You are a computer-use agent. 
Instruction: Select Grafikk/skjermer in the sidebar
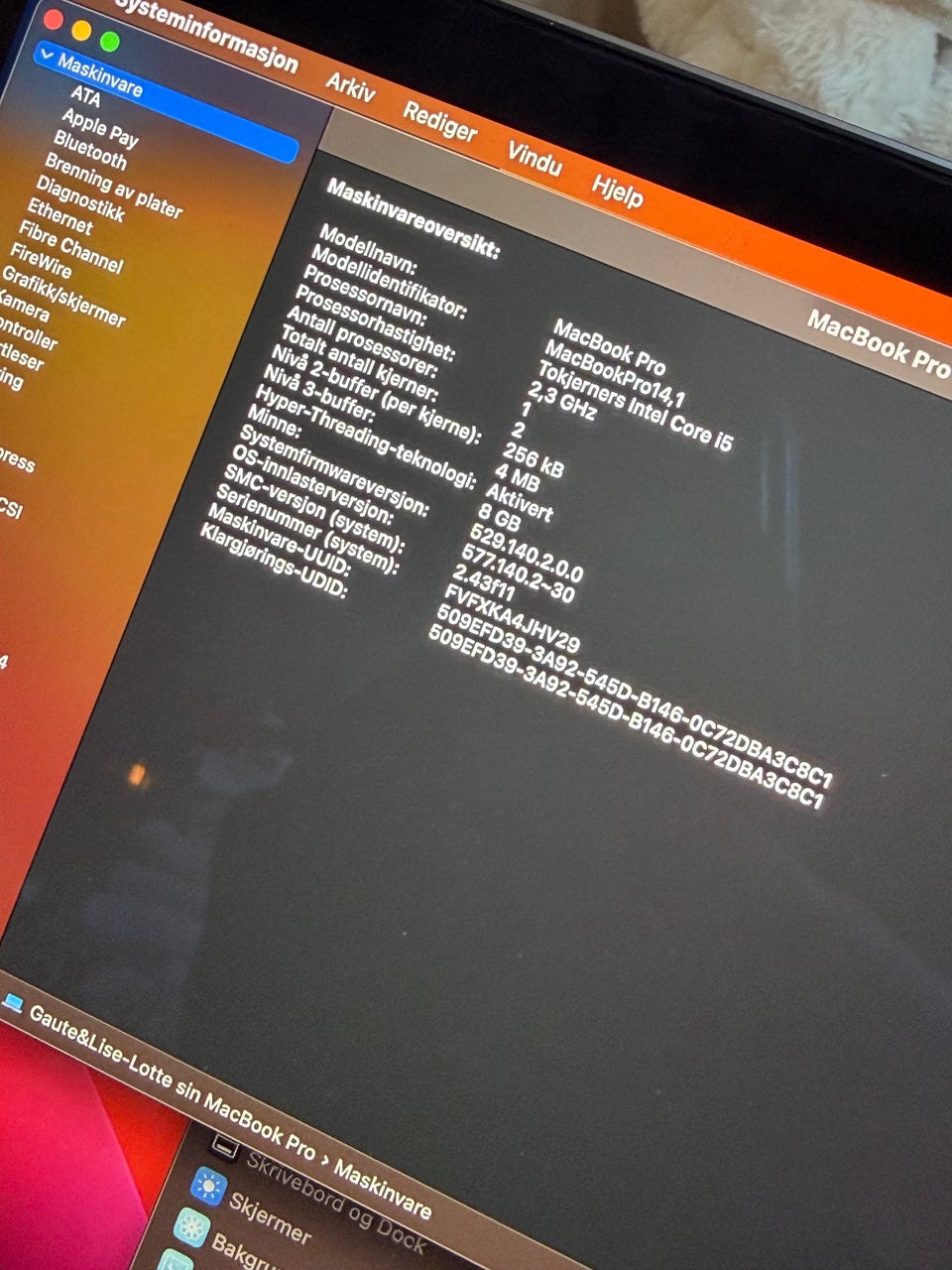[64, 297]
